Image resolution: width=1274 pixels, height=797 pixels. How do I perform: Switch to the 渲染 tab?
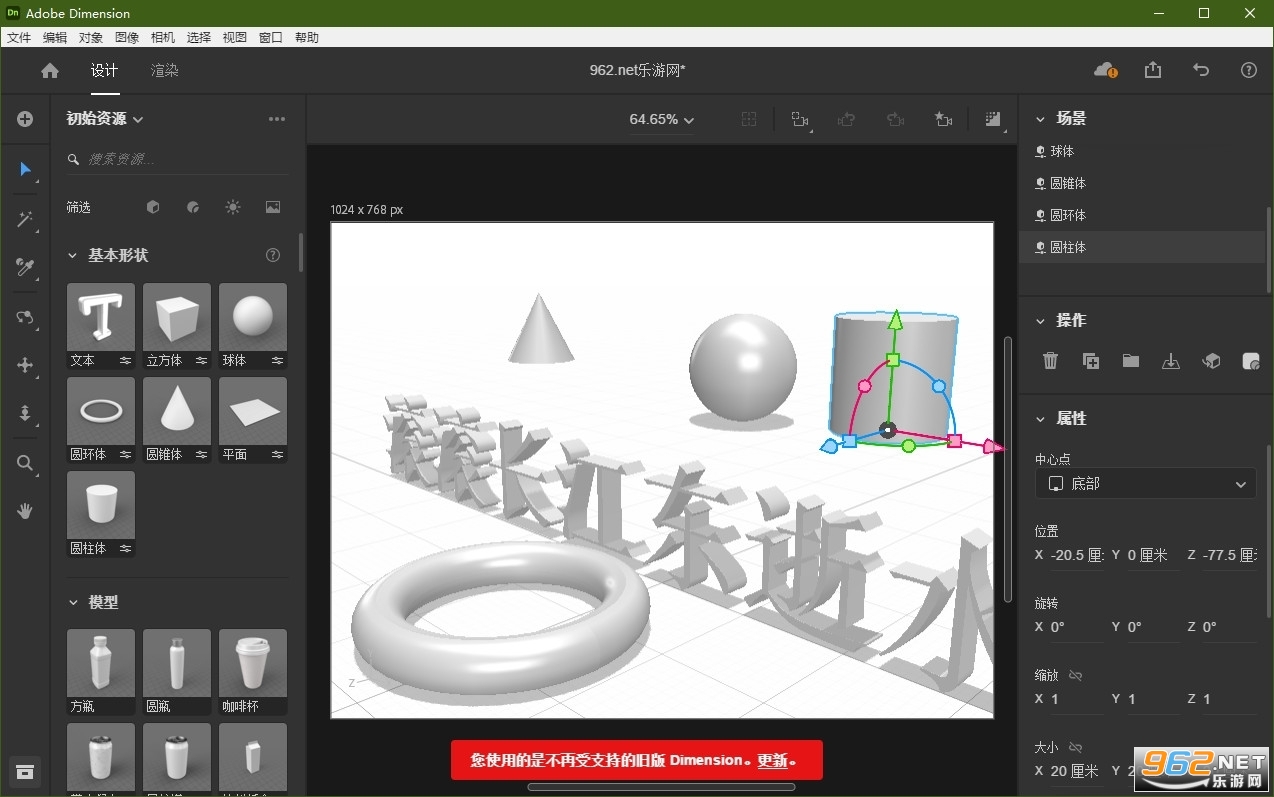click(165, 70)
